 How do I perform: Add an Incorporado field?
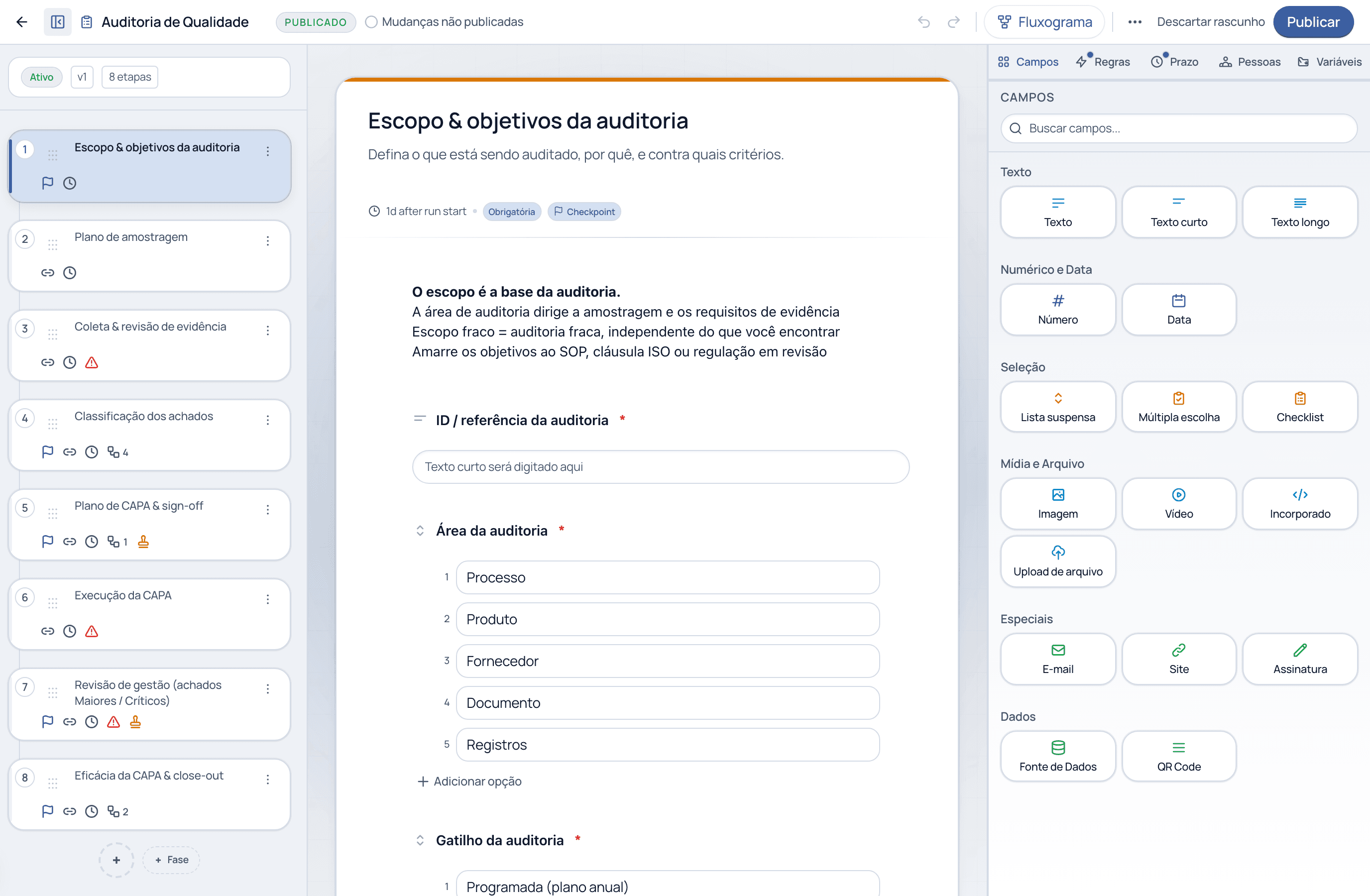(x=1300, y=504)
